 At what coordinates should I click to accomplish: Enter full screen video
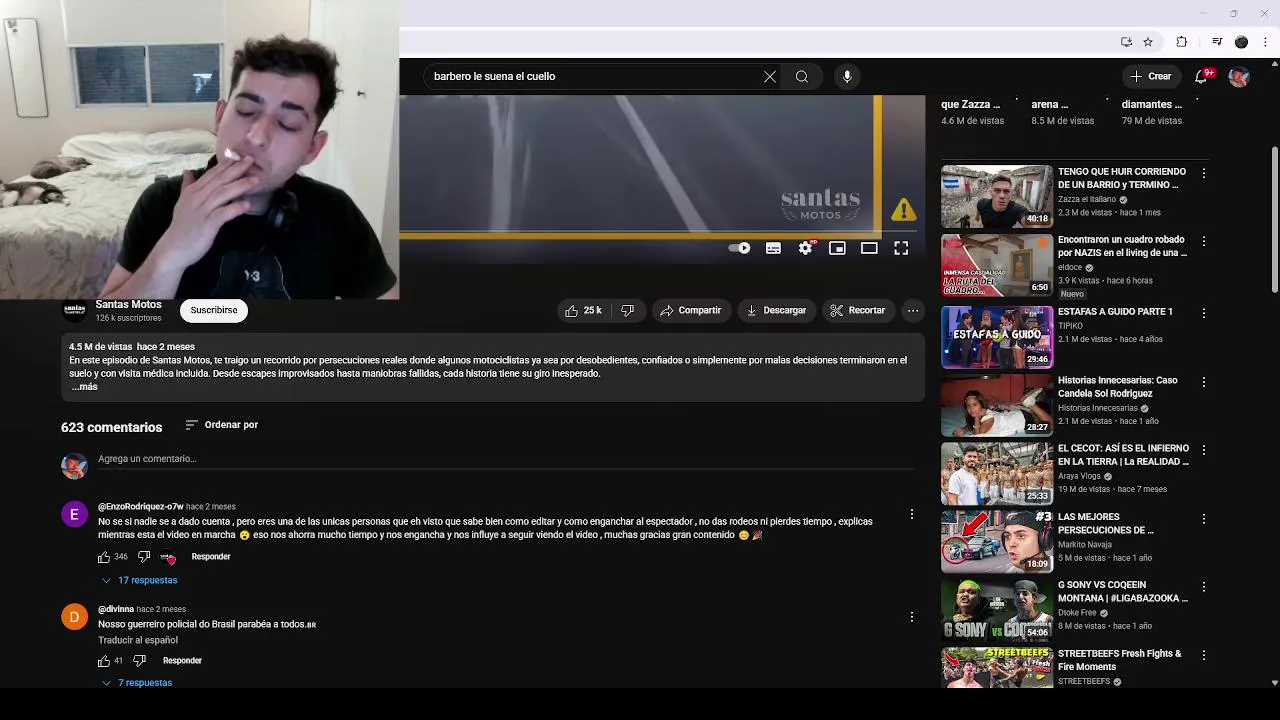tap(901, 248)
